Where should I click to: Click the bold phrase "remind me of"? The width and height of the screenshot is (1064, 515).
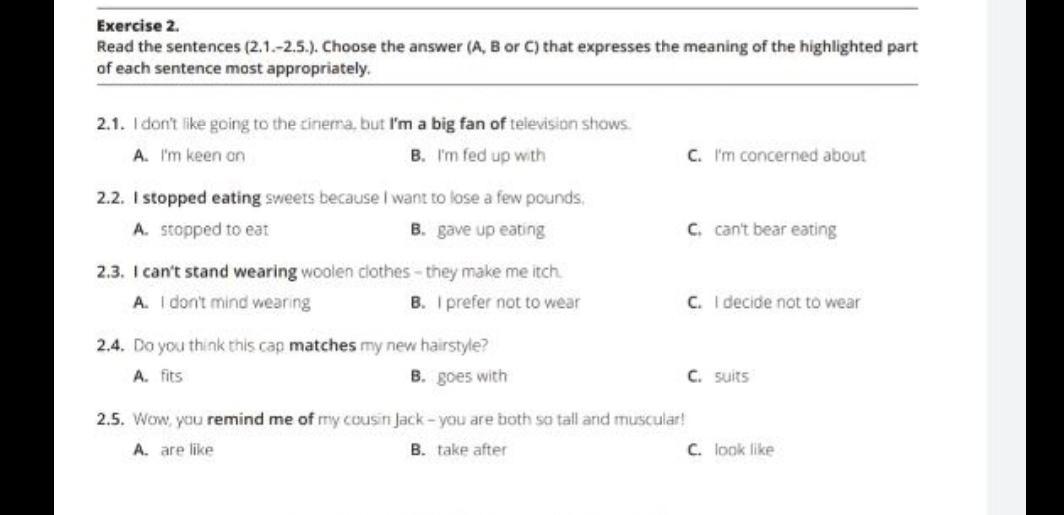point(259,419)
